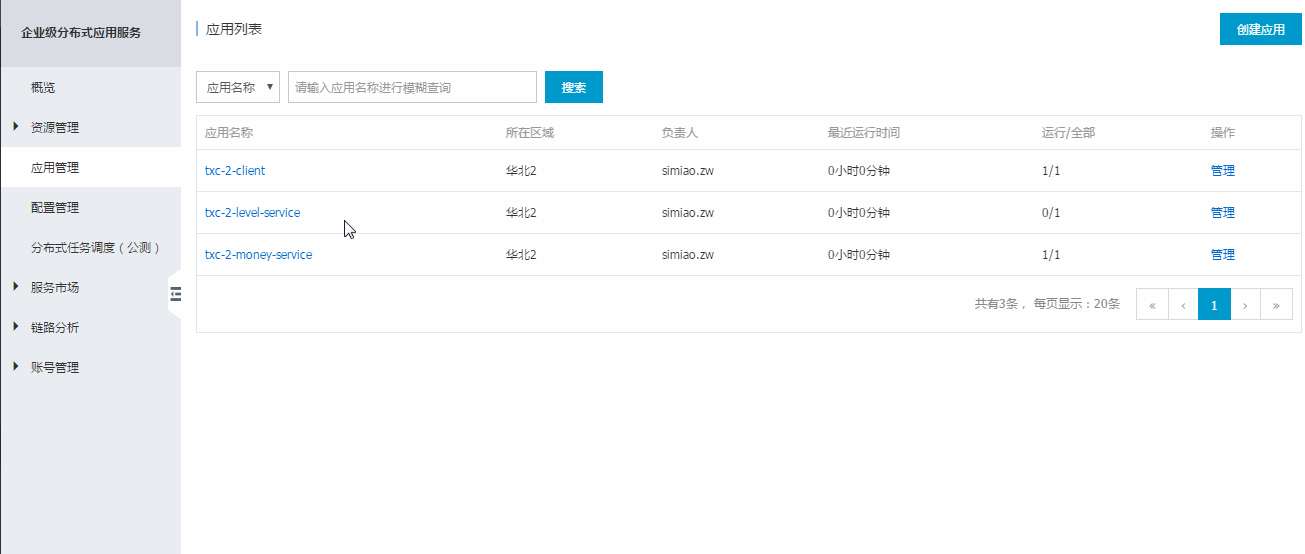Go to the first page arrow
This screenshot has width=1305, height=554.
pyautogui.click(x=1152, y=305)
